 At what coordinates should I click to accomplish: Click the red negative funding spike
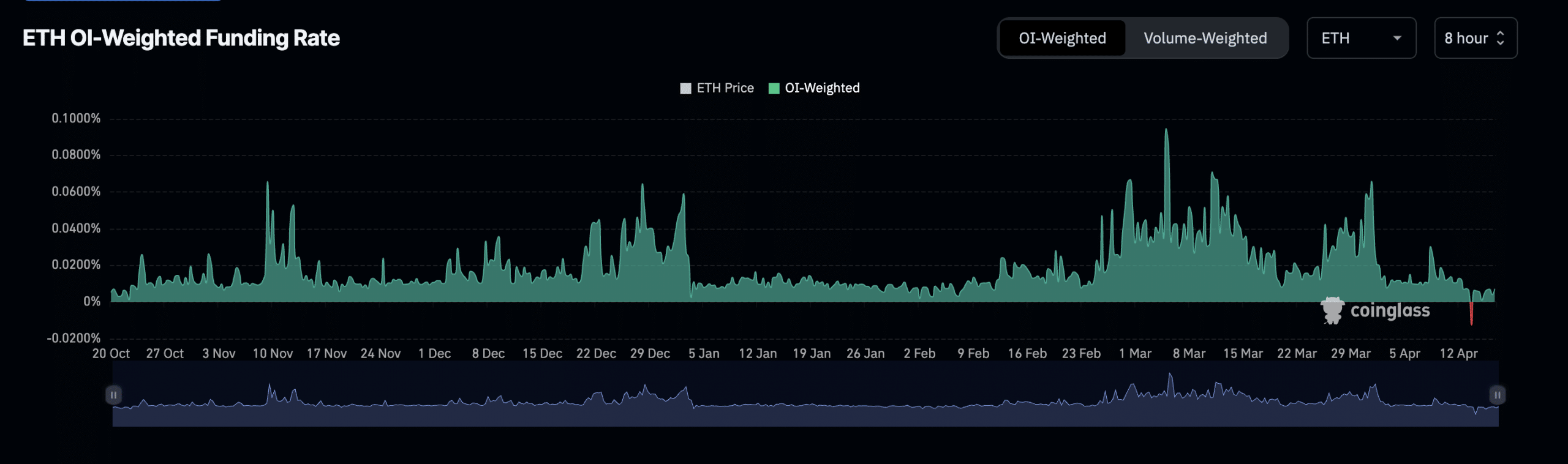click(x=1471, y=313)
